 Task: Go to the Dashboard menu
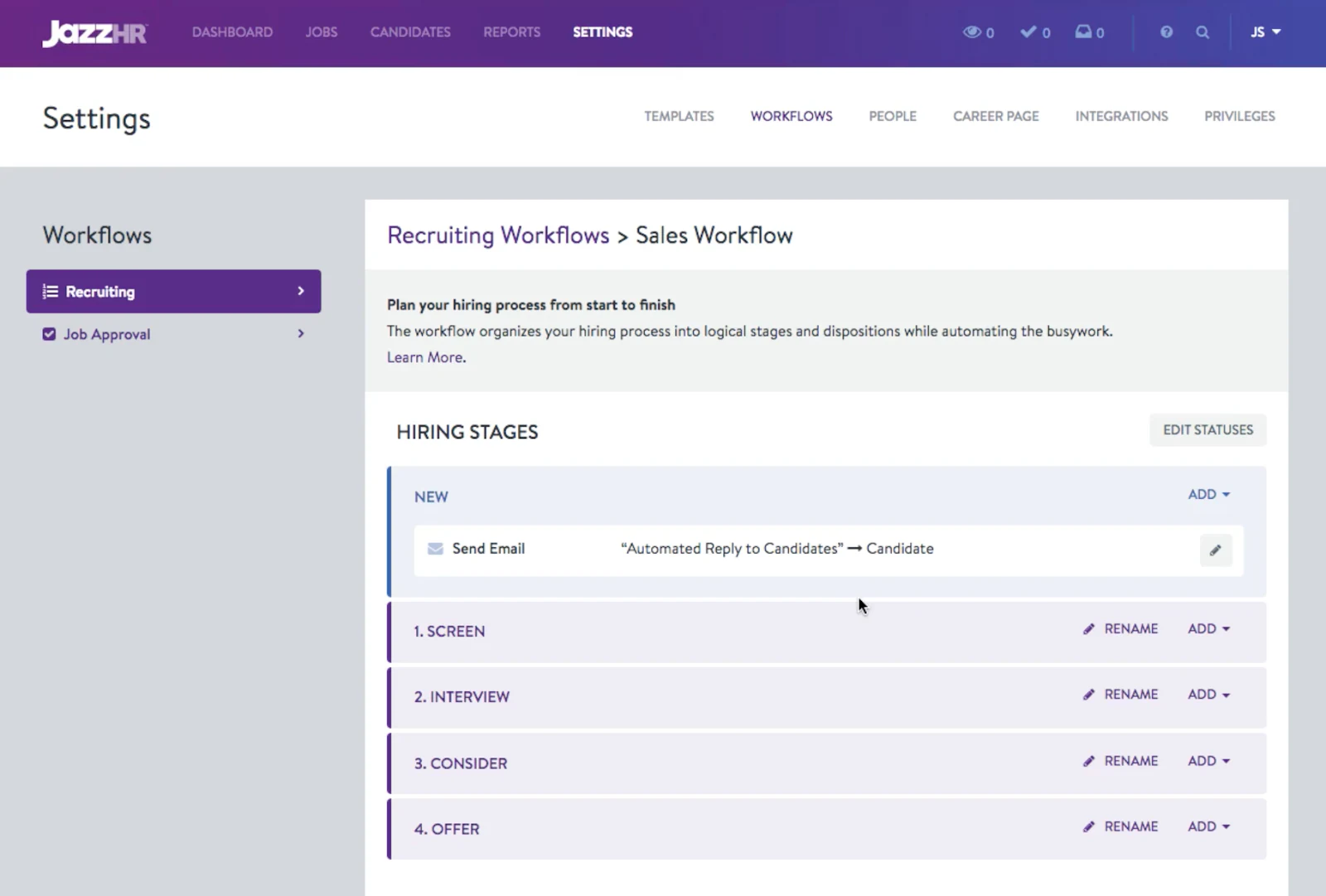232,32
